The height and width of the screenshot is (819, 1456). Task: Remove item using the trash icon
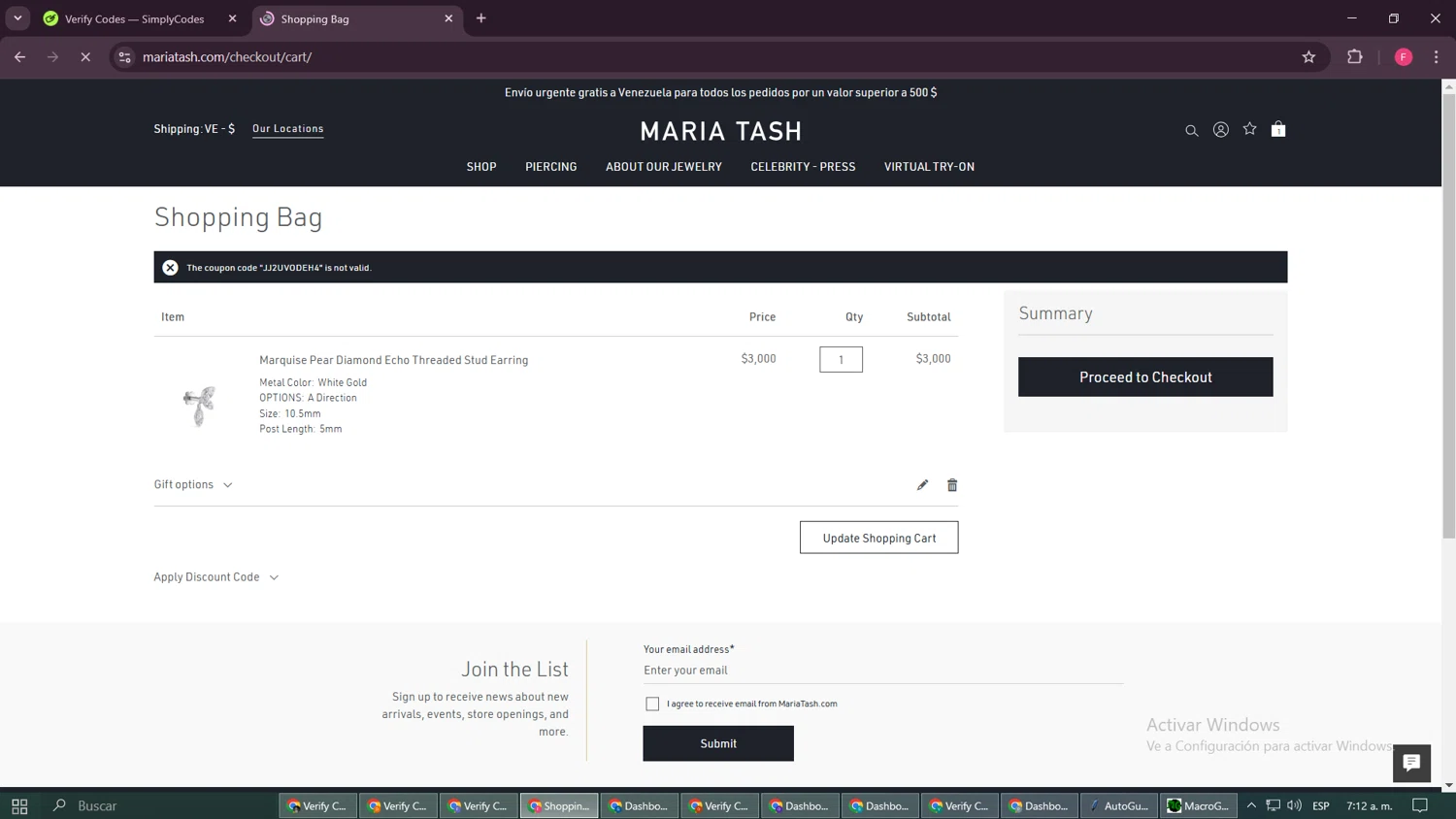tap(952, 484)
